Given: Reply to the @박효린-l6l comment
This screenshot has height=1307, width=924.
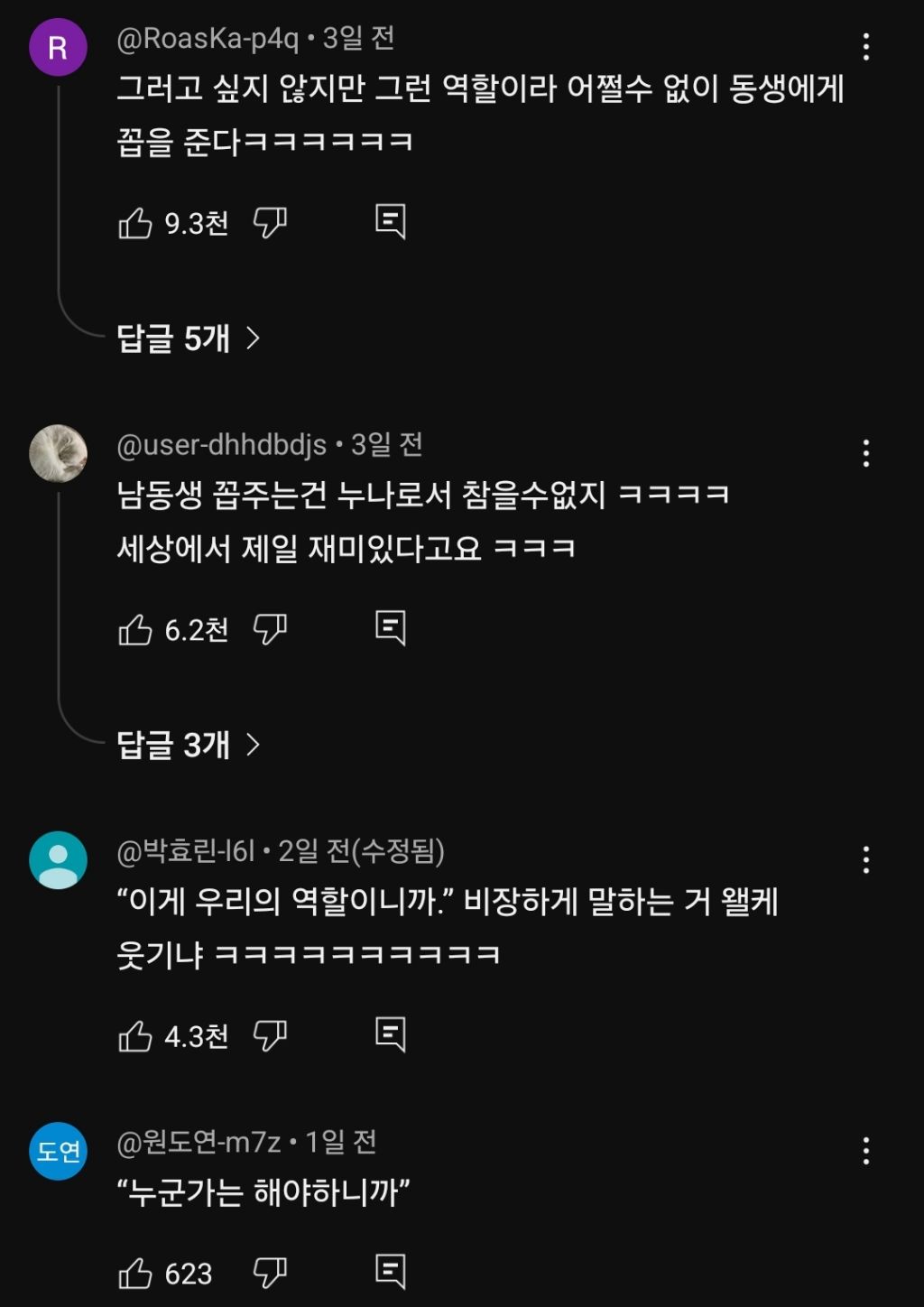Looking at the screenshot, I should (x=391, y=1034).
